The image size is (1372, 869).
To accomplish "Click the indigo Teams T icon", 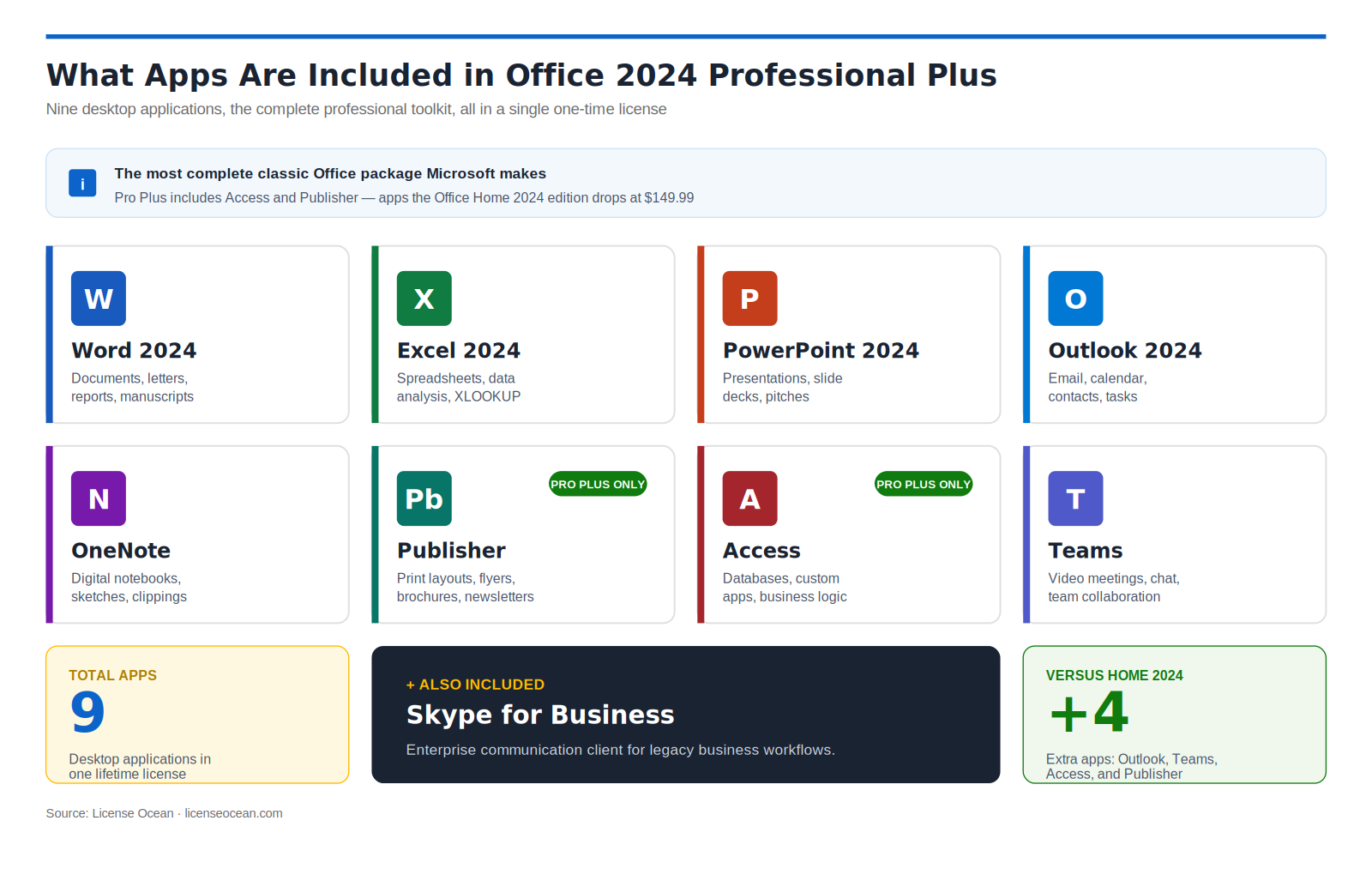I will point(1076,498).
